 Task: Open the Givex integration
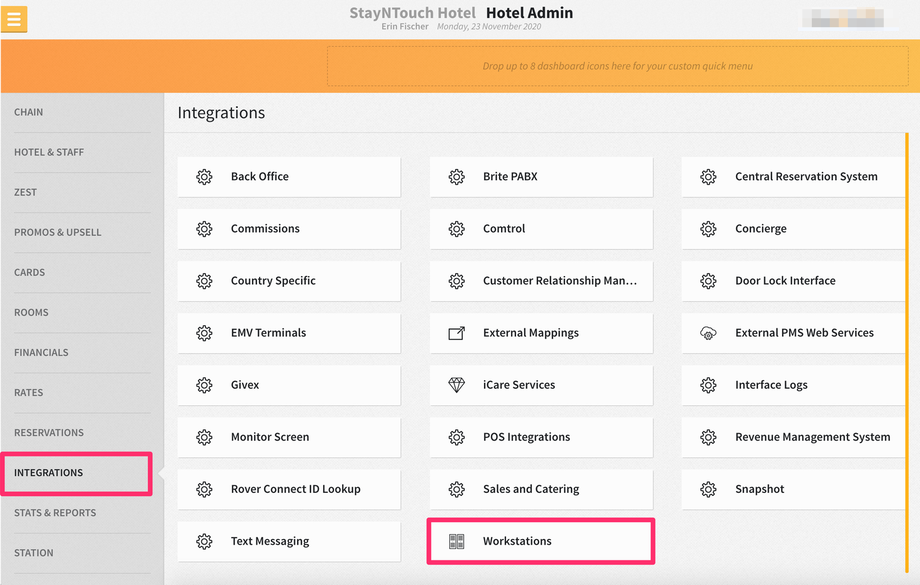point(289,385)
